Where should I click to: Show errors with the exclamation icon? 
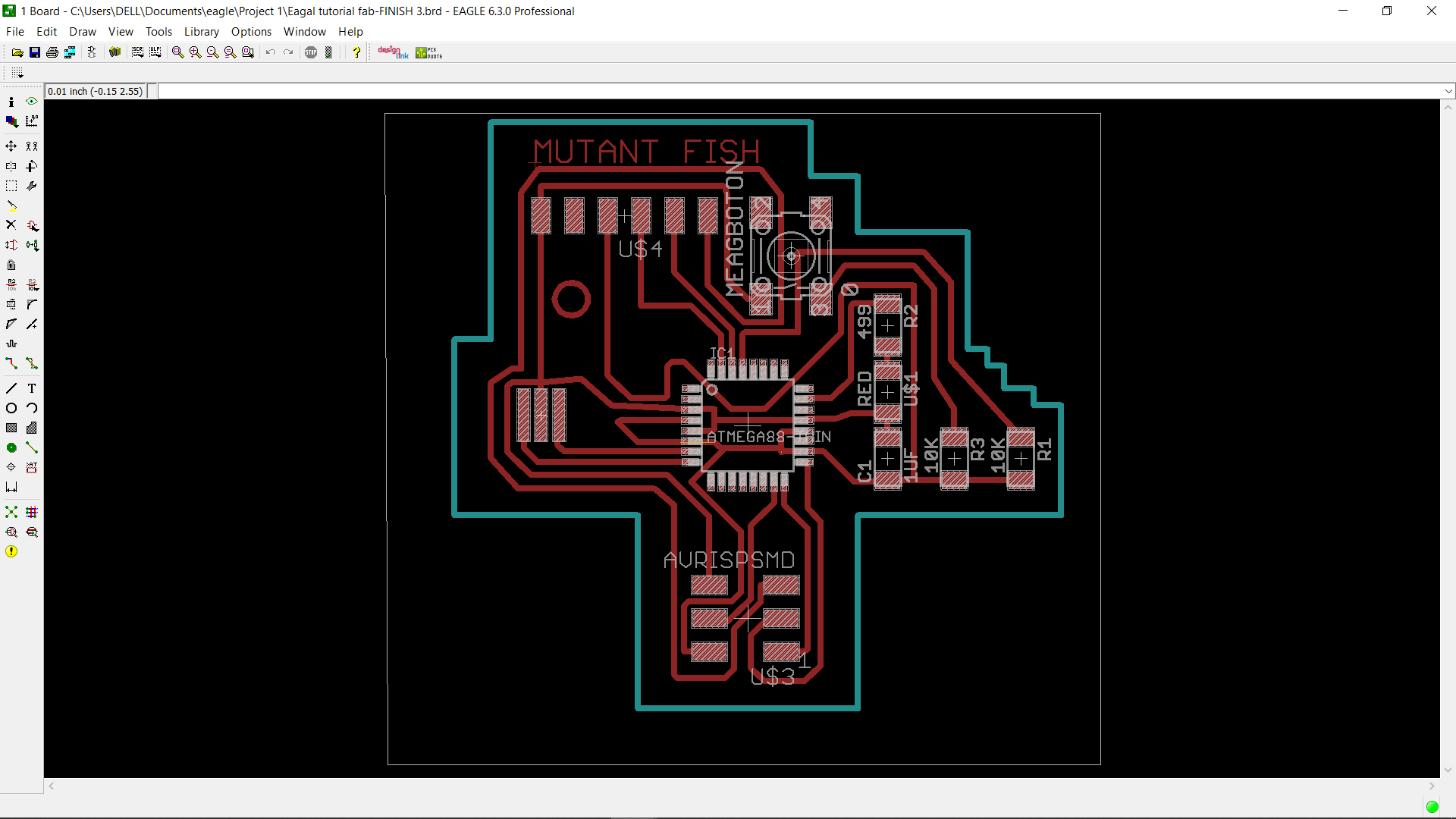[11, 551]
